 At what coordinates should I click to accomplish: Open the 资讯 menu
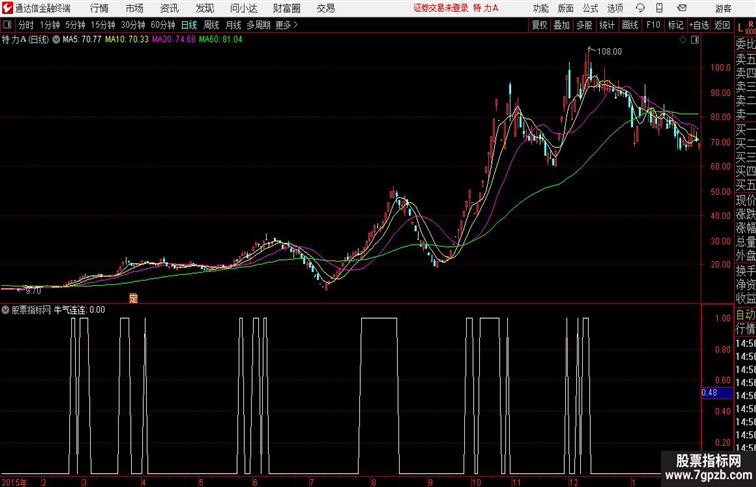pyautogui.click(x=169, y=8)
